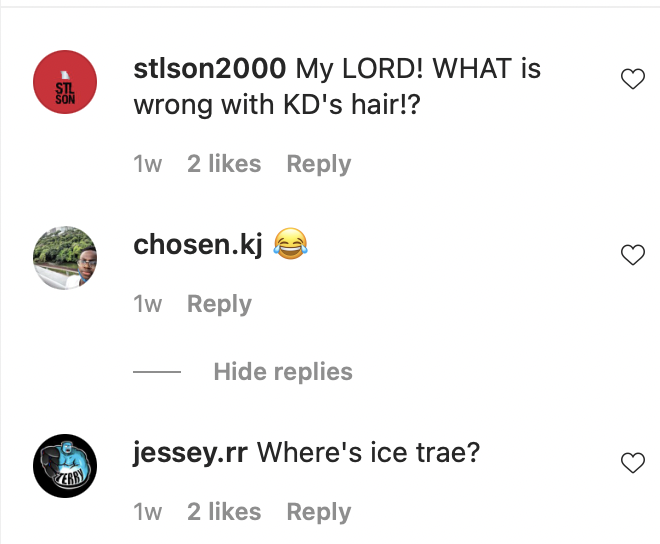The height and width of the screenshot is (544, 660).
Task: Visit the chosen.kj username link
Action: click(198, 245)
